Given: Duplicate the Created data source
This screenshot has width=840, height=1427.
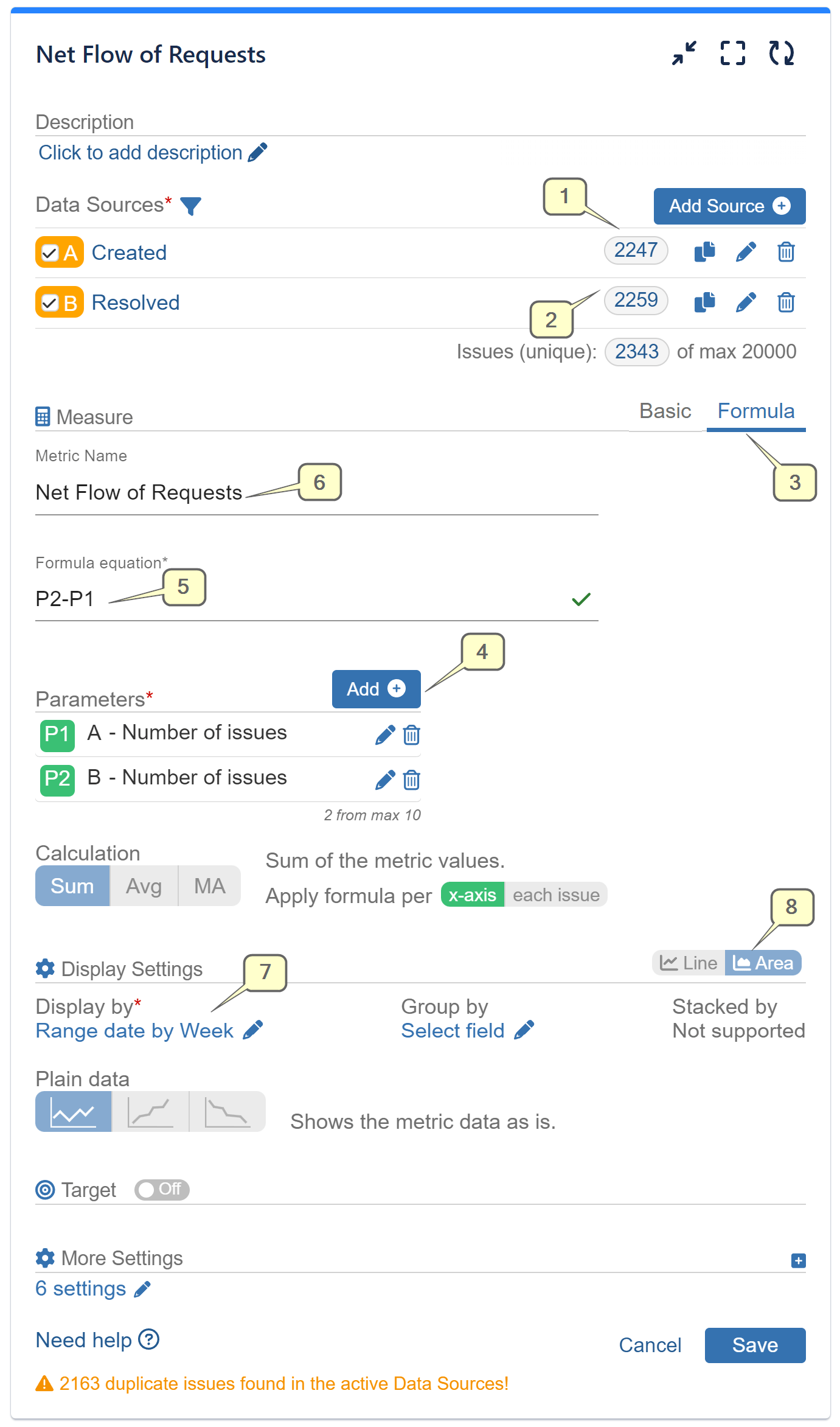Looking at the screenshot, I should (704, 251).
